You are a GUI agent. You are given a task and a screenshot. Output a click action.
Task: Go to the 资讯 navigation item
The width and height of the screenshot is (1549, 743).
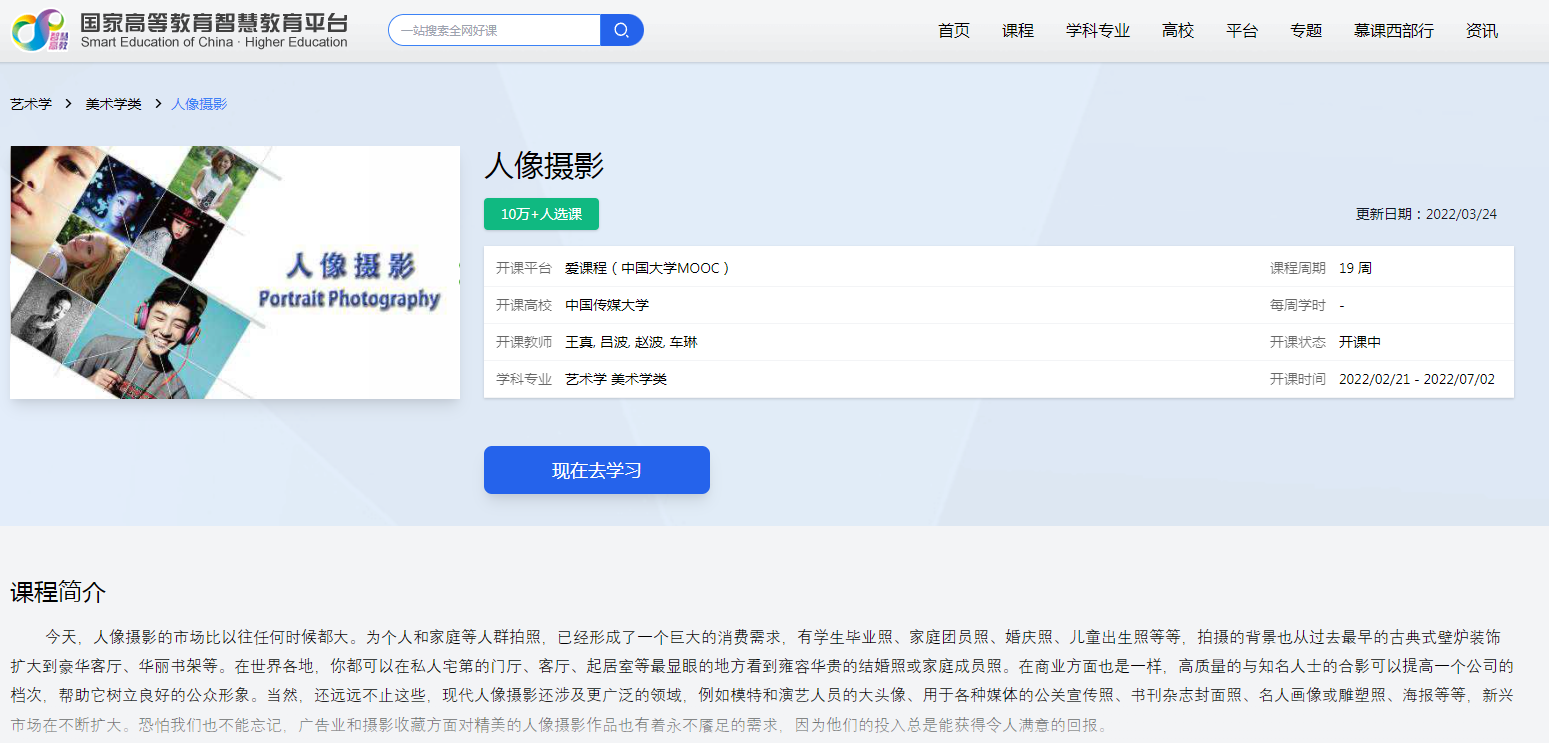(1481, 31)
